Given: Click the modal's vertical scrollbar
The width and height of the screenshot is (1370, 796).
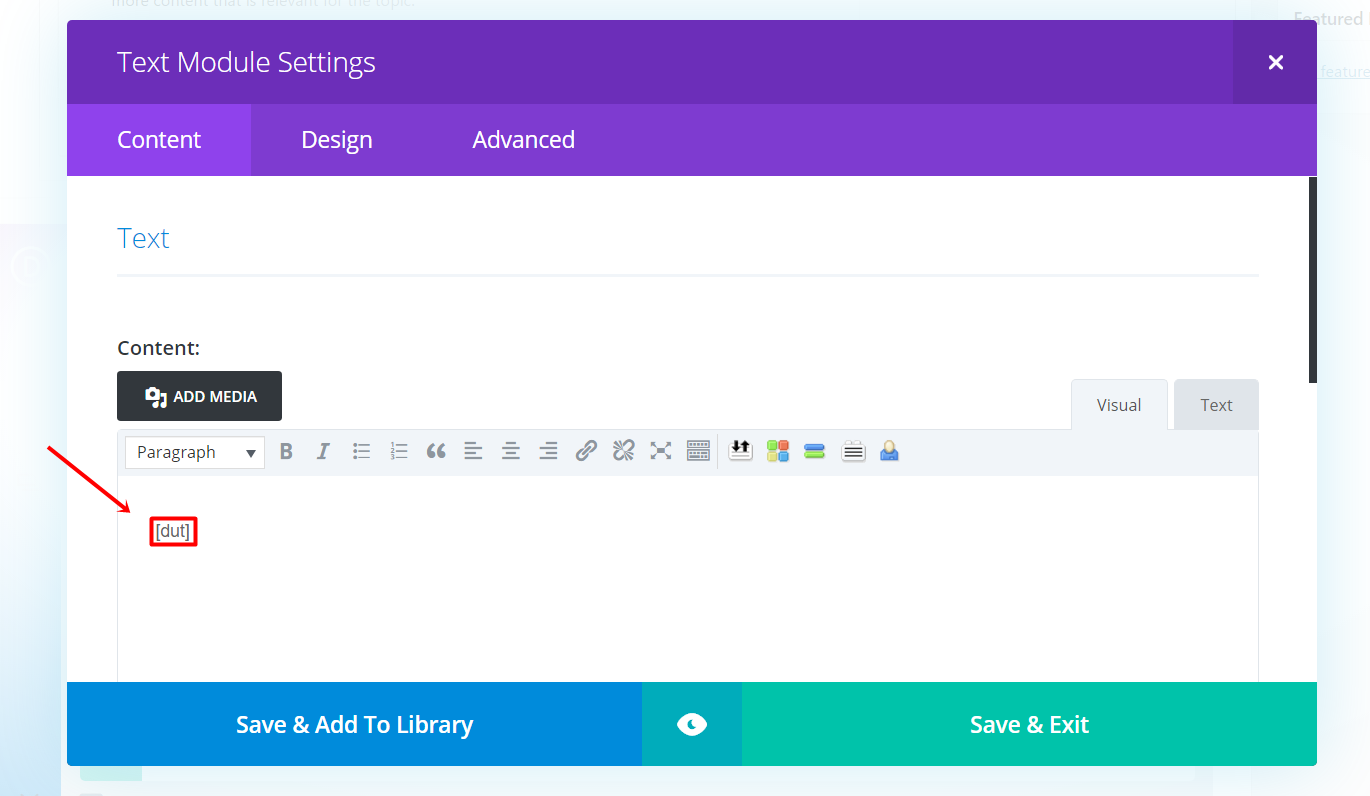Looking at the screenshot, I should pyautogui.click(x=1312, y=280).
